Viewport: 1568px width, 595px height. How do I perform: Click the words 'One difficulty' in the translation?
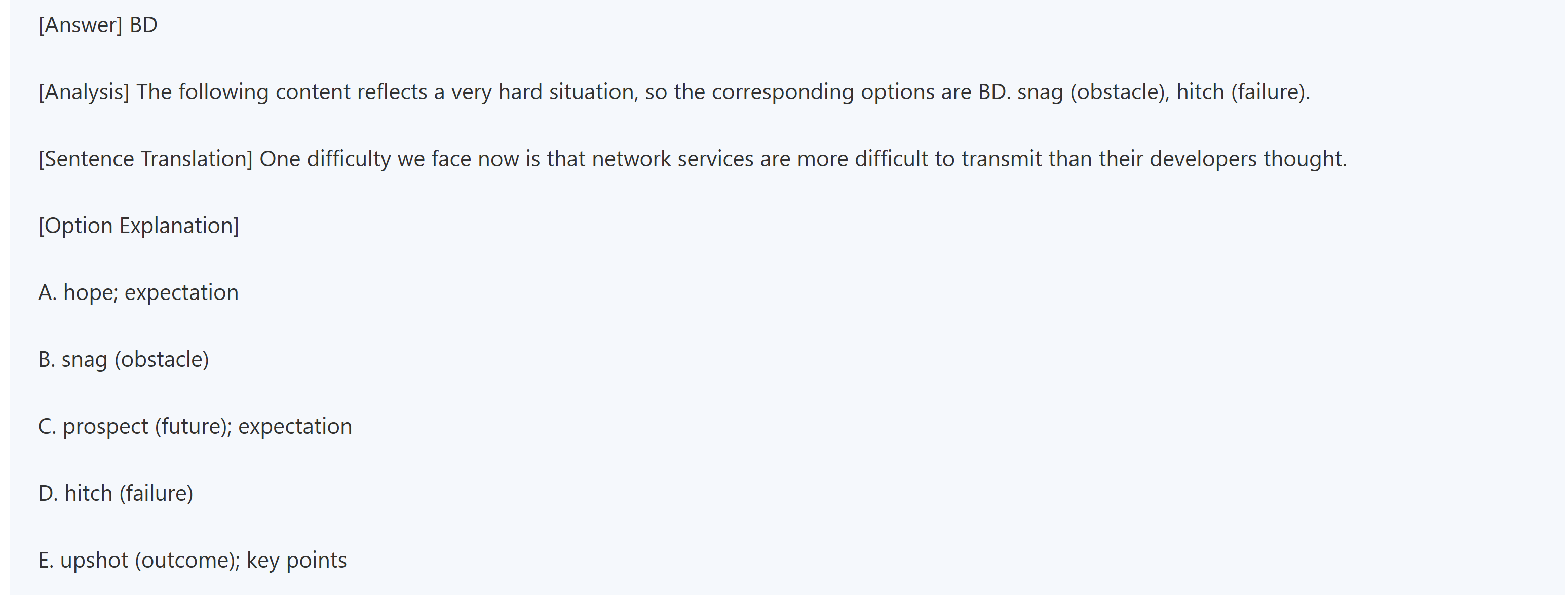pos(325,160)
